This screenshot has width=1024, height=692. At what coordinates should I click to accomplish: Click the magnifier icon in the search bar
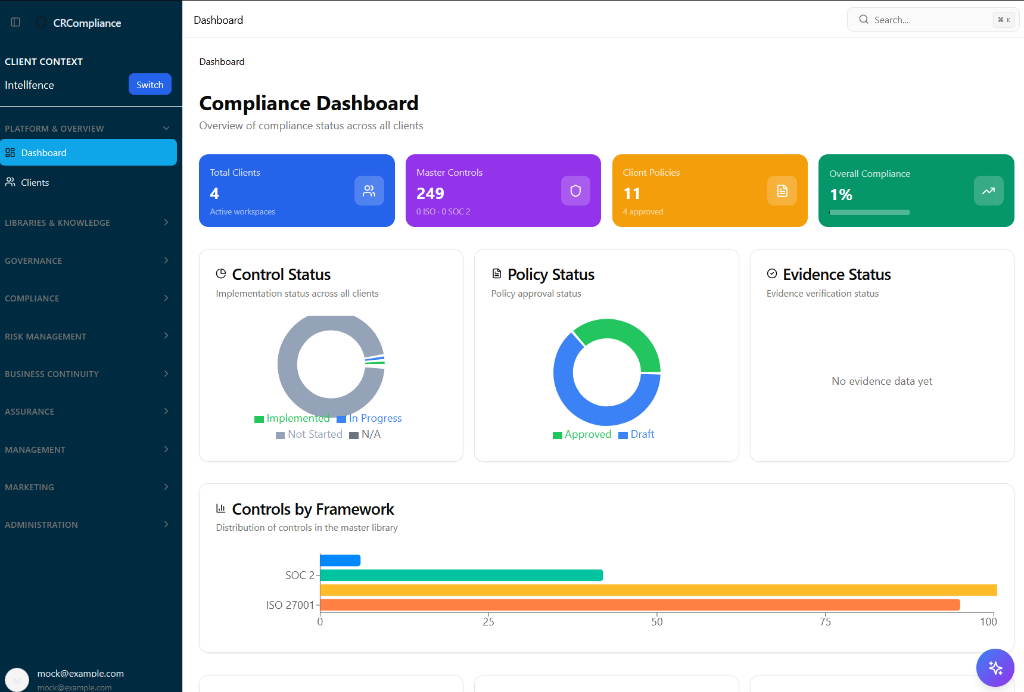click(864, 19)
